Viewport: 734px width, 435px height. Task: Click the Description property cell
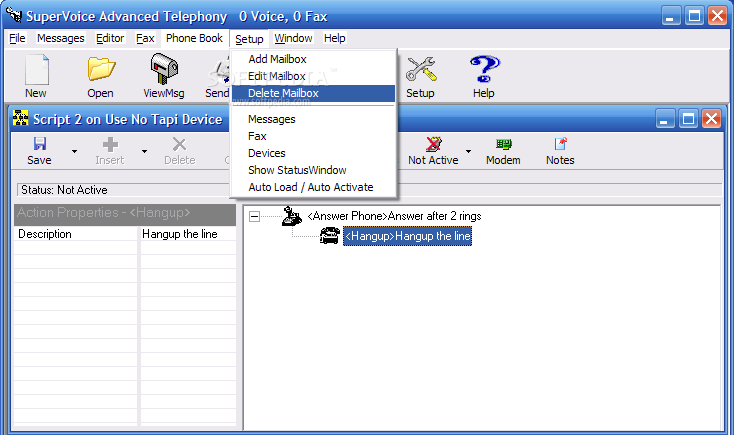pyautogui.click(x=75, y=234)
